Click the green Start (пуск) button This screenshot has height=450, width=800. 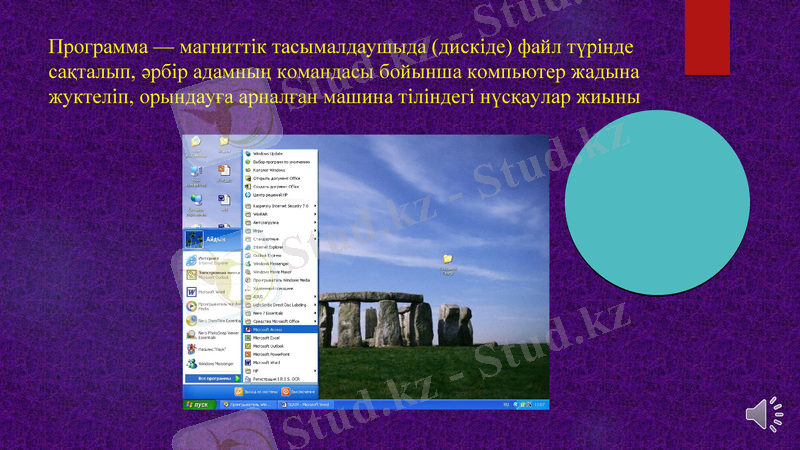(199, 405)
